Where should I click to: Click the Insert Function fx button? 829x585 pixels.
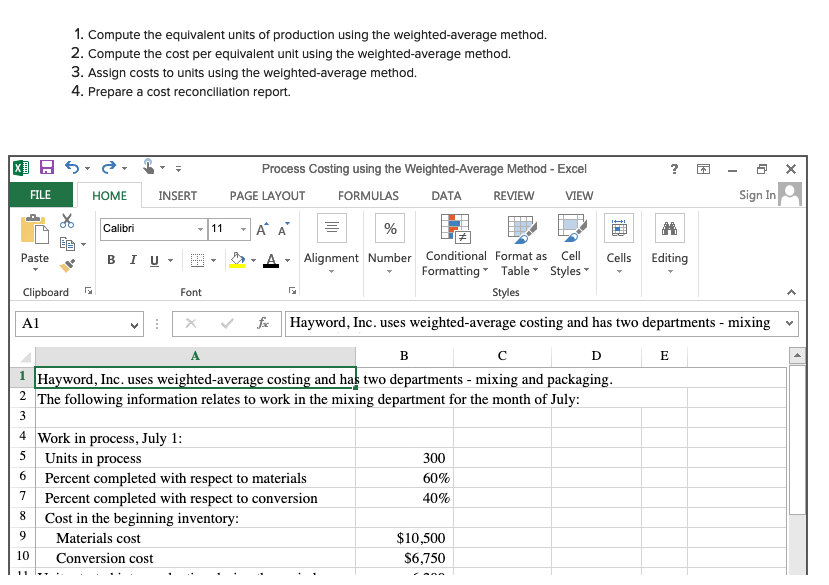[263, 323]
